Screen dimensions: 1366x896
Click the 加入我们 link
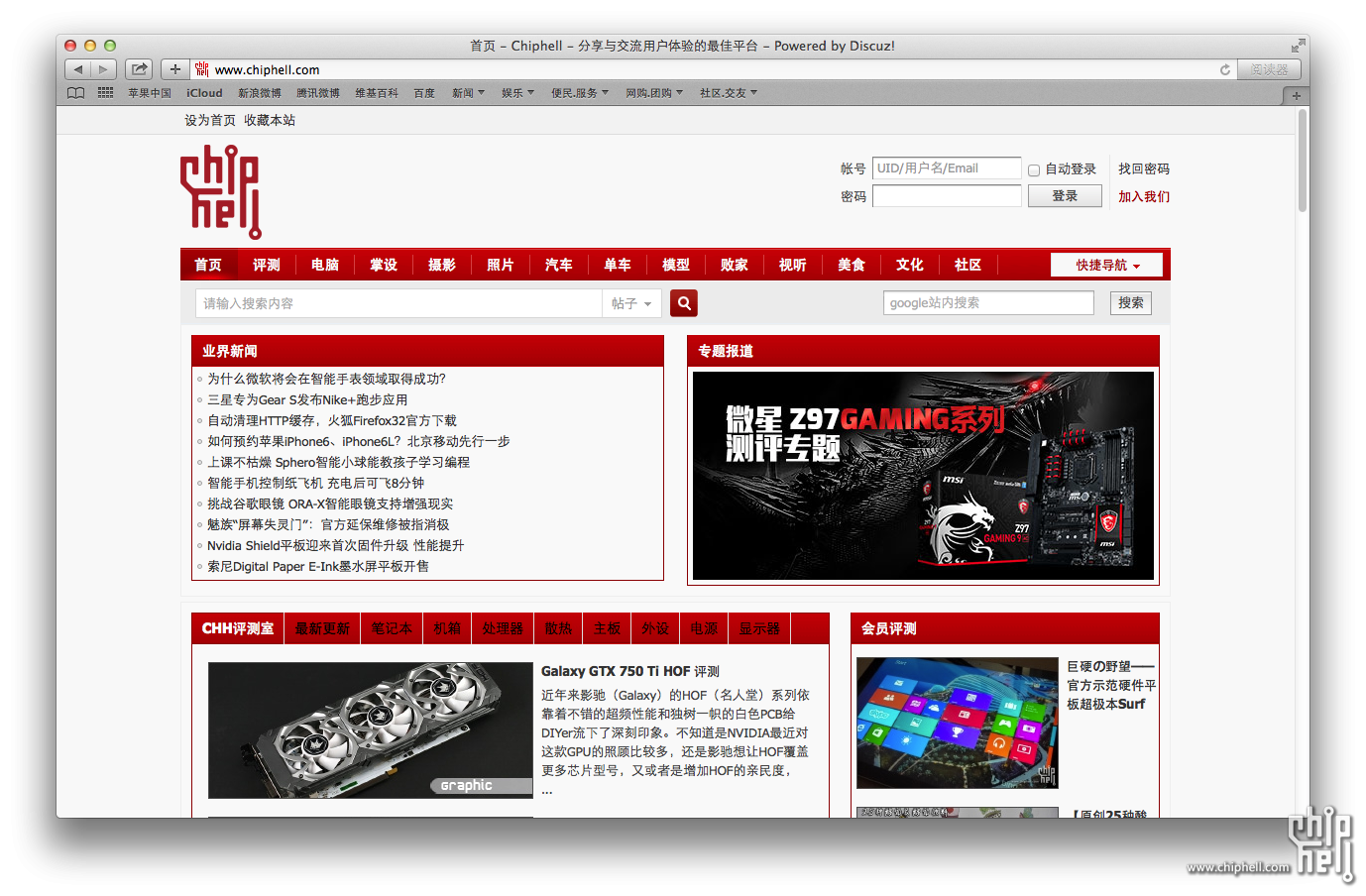click(1144, 196)
